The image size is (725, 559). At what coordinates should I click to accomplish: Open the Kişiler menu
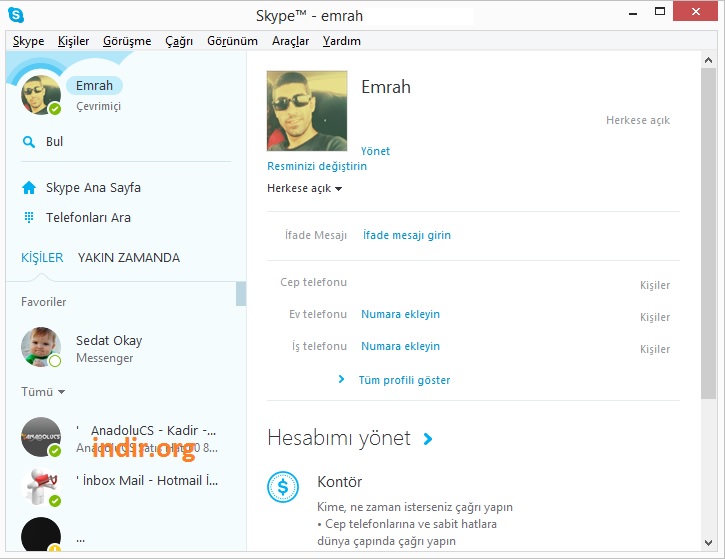[74, 41]
